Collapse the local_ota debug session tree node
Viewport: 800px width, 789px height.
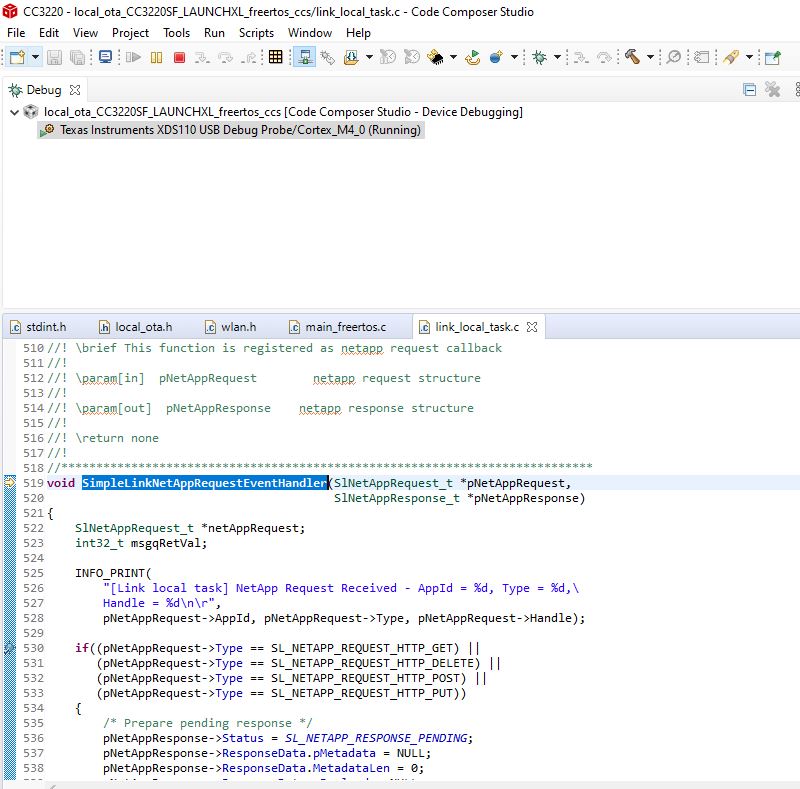[14, 112]
